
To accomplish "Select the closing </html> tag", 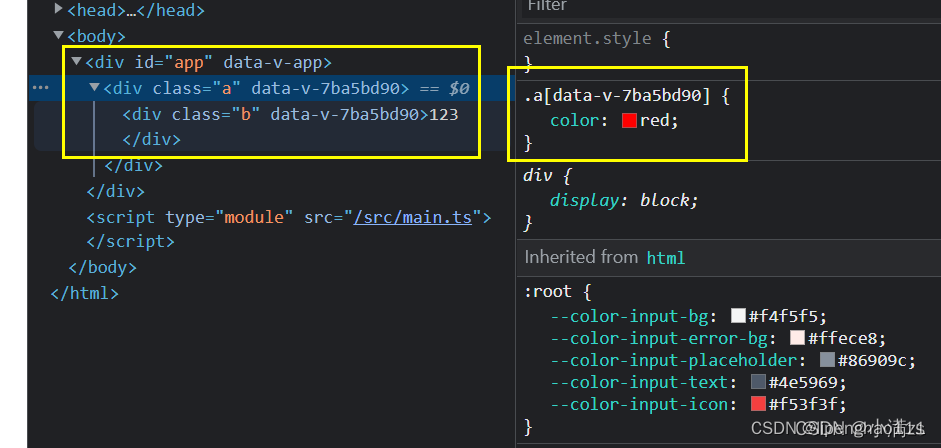I will point(85,293).
